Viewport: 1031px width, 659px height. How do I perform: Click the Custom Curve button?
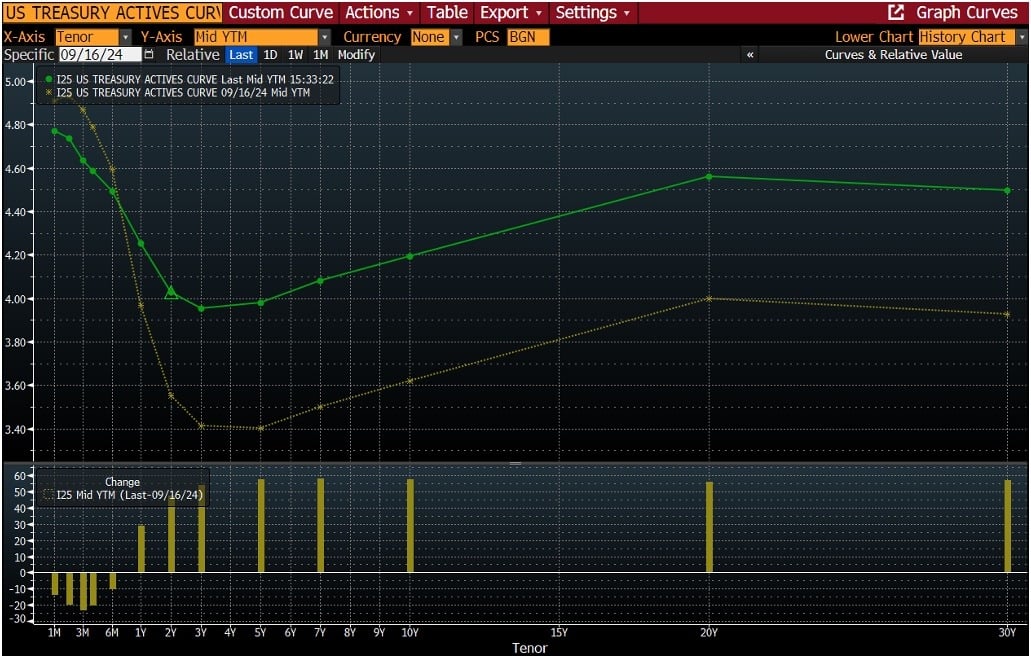(281, 12)
